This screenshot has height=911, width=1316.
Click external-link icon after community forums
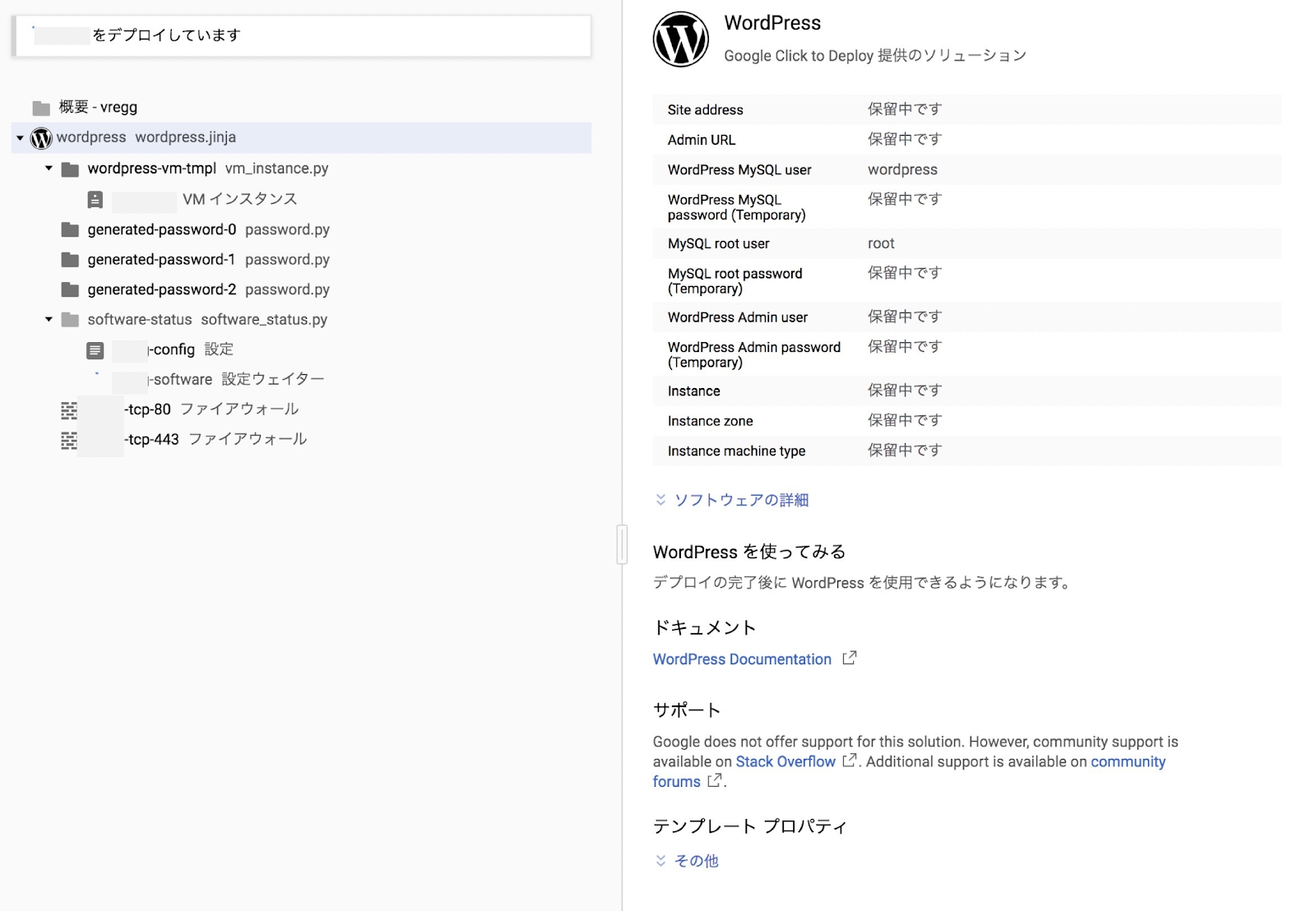pyautogui.click(x=715, y=780)
